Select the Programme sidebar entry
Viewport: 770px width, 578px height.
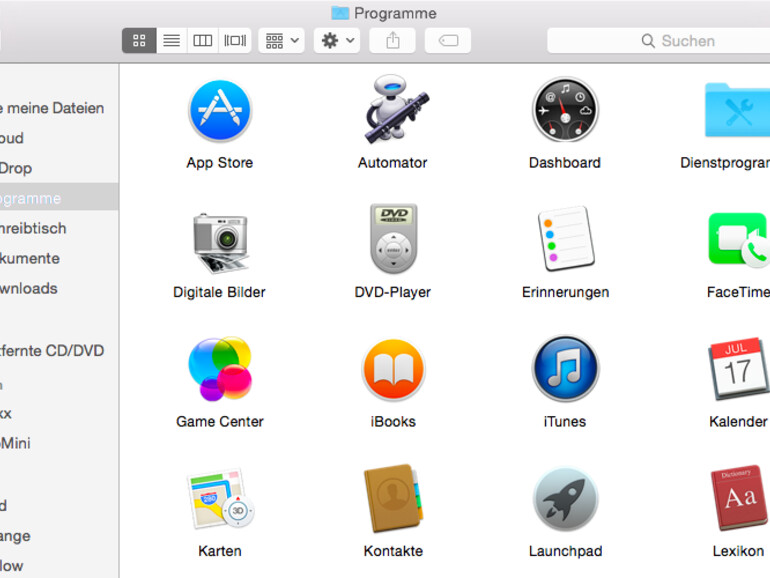(59, 198)
